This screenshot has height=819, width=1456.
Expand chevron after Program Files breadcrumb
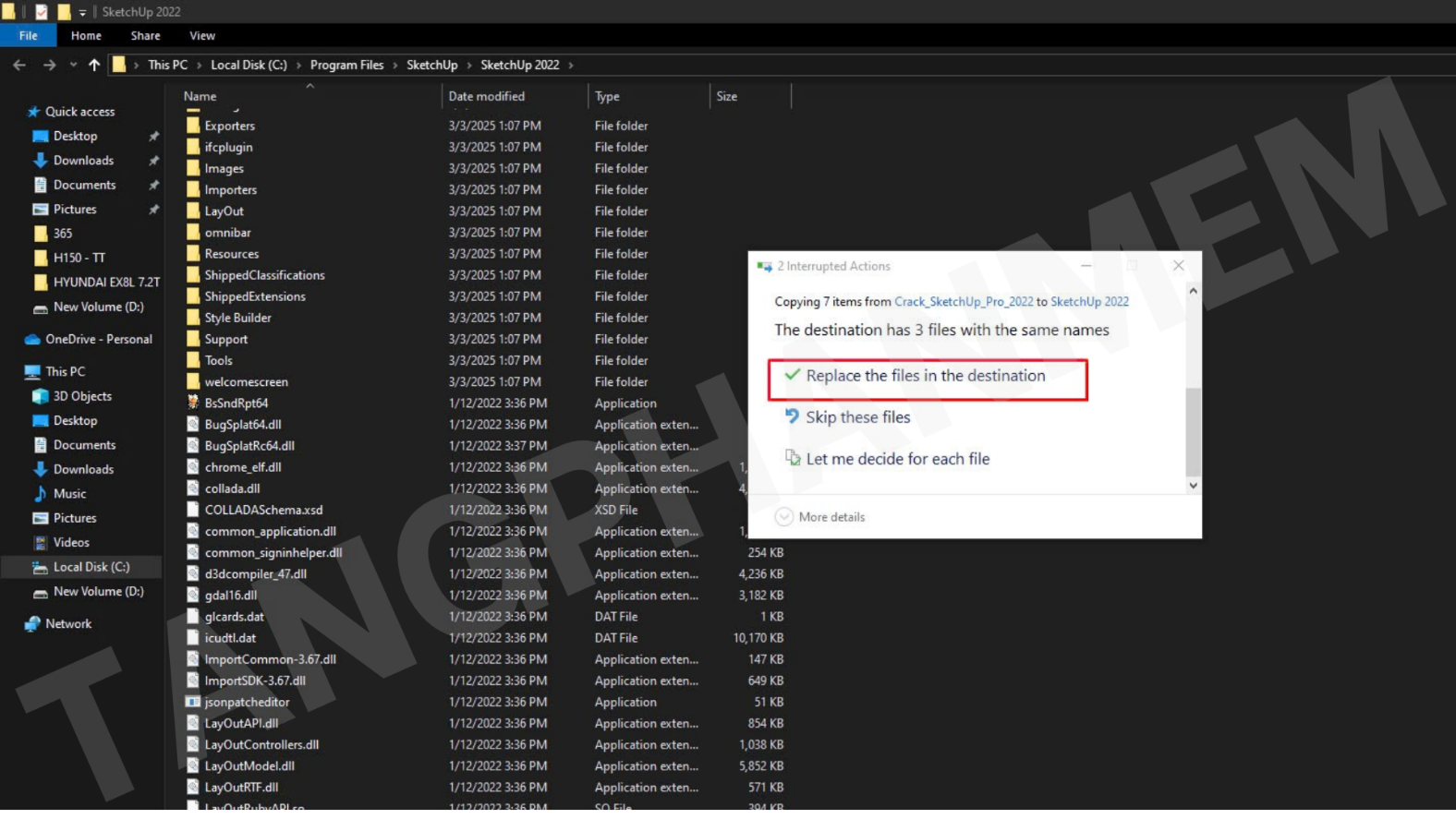click(x=395, y=65)
